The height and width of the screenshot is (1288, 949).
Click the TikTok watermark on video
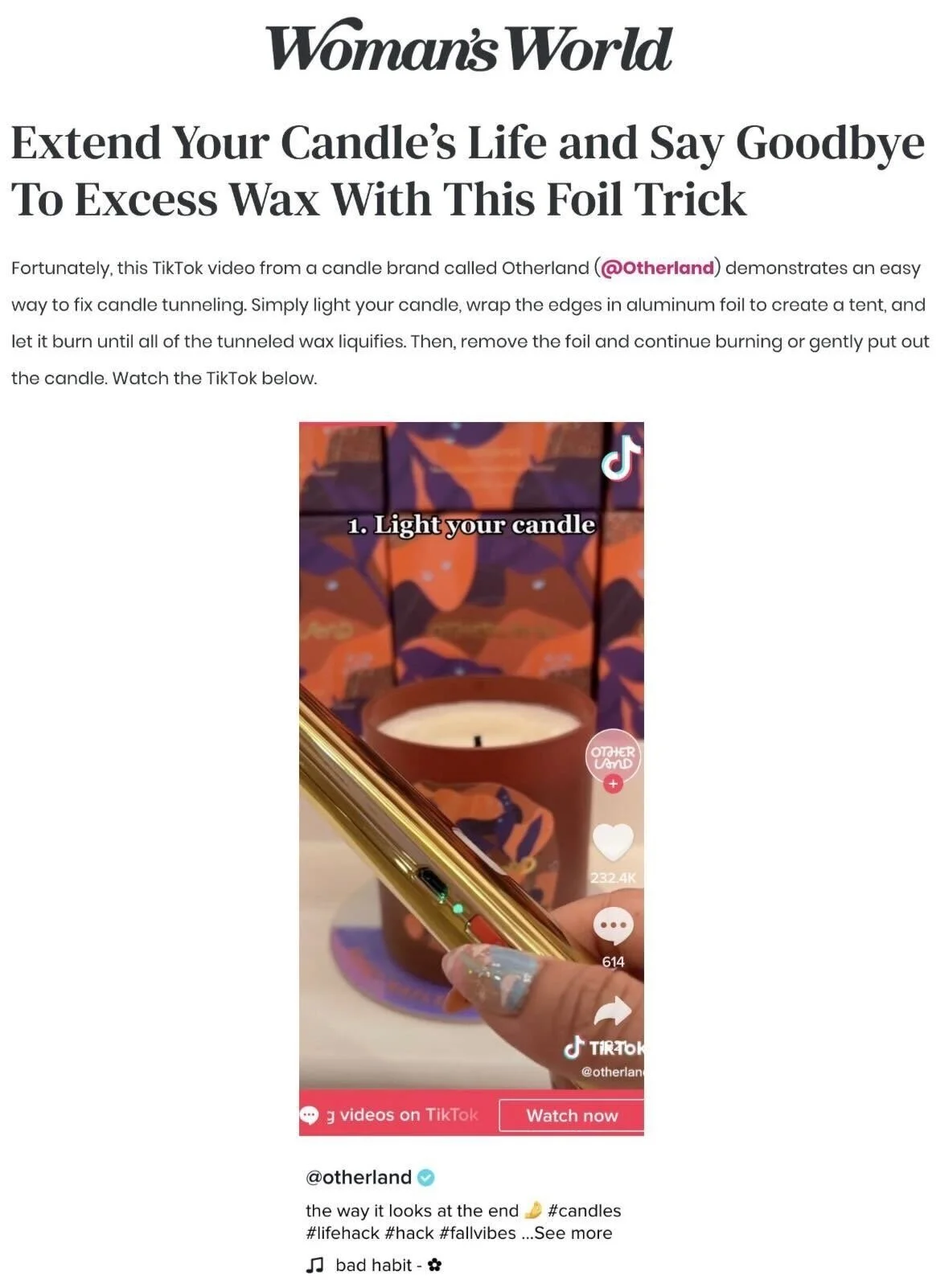tap(605, 1048)
